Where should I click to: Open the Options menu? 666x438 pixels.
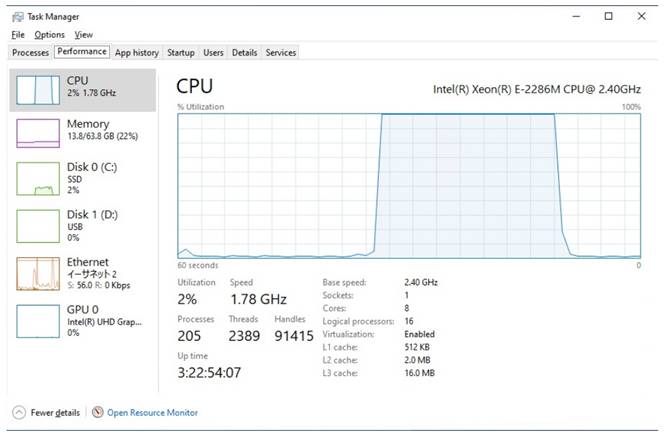50,35
